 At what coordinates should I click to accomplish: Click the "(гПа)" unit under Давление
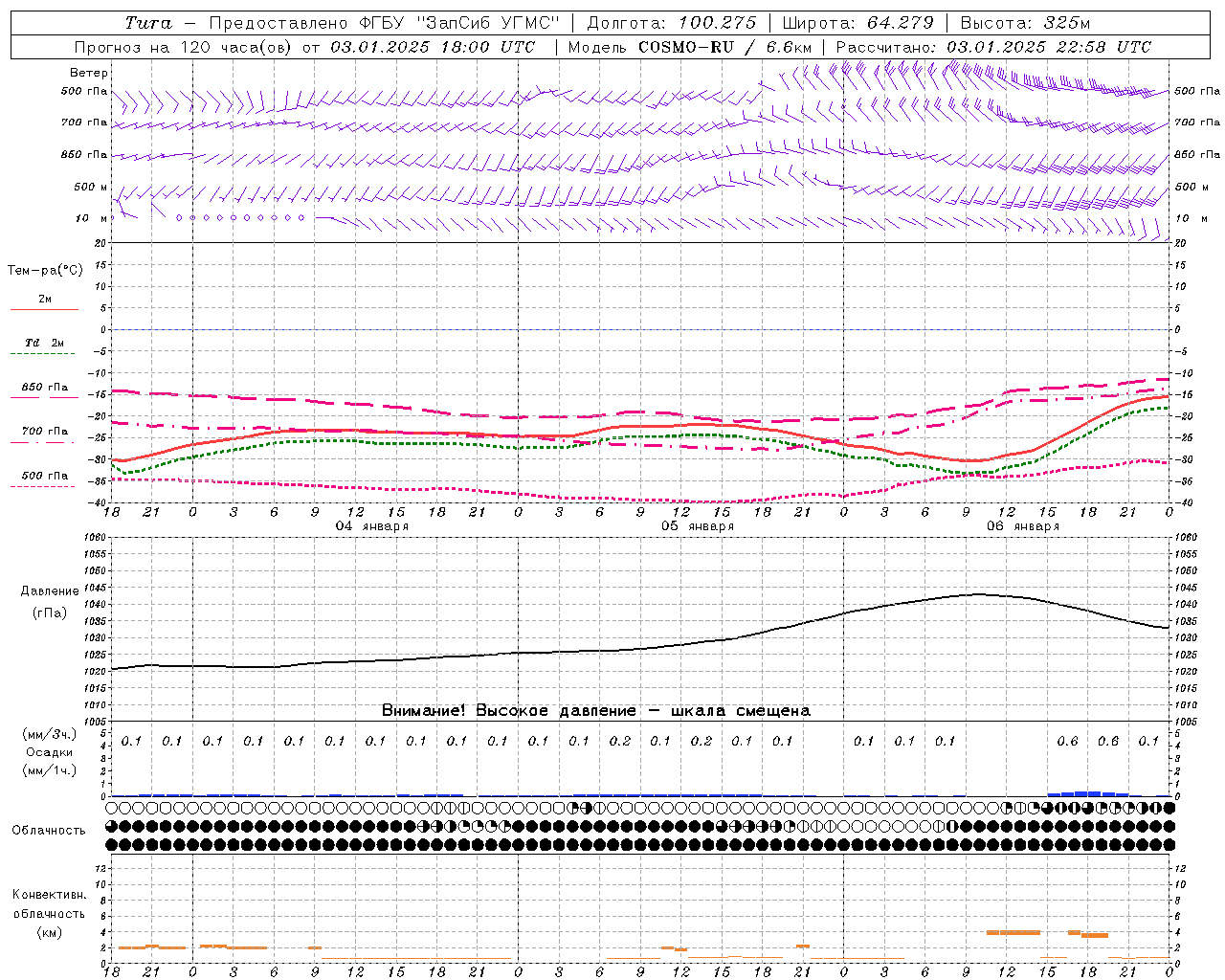click(x=50, y=613)
